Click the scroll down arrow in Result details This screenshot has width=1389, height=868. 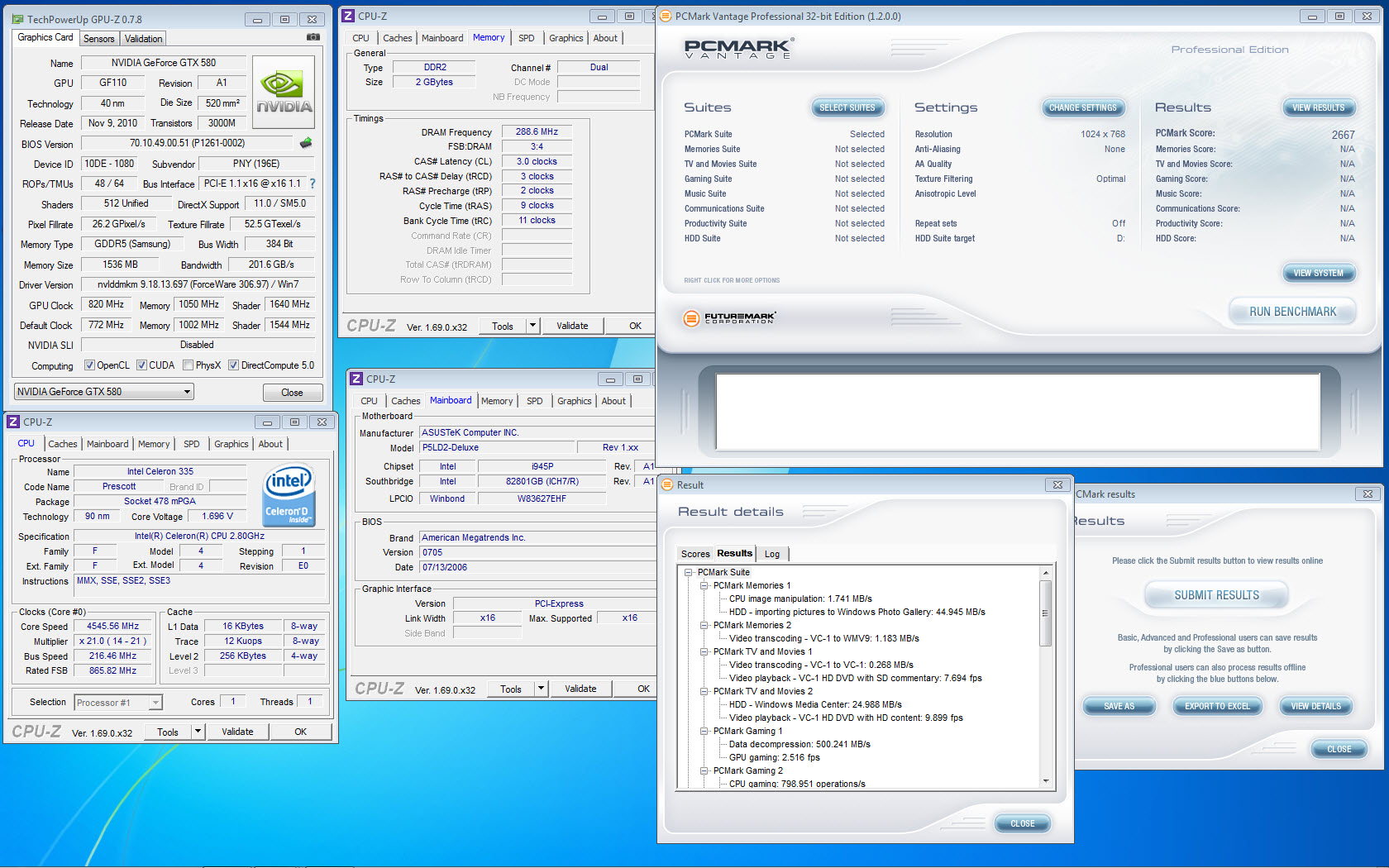pyautogui.click(x=1045, y=780)
